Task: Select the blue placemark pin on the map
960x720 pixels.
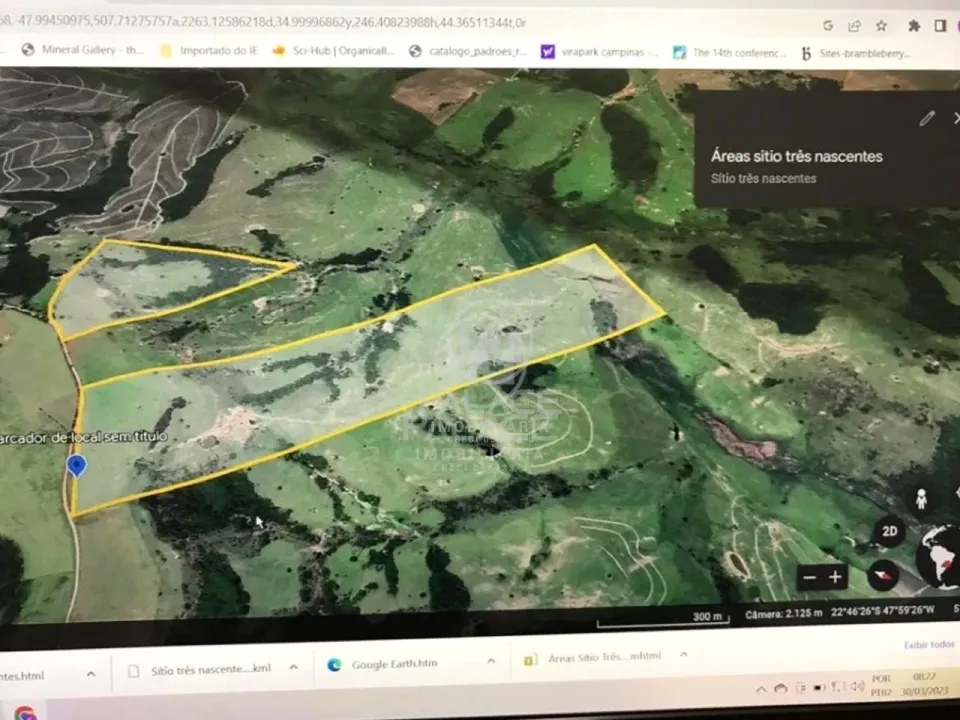Action: click(77, 466)
